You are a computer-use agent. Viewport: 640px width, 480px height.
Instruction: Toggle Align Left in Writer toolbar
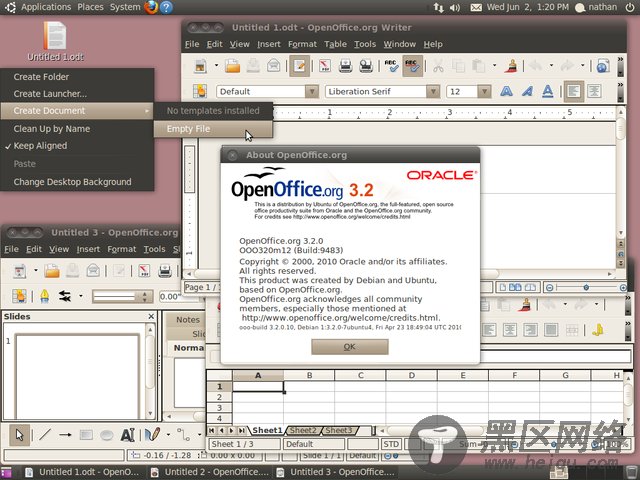[573, 91]
